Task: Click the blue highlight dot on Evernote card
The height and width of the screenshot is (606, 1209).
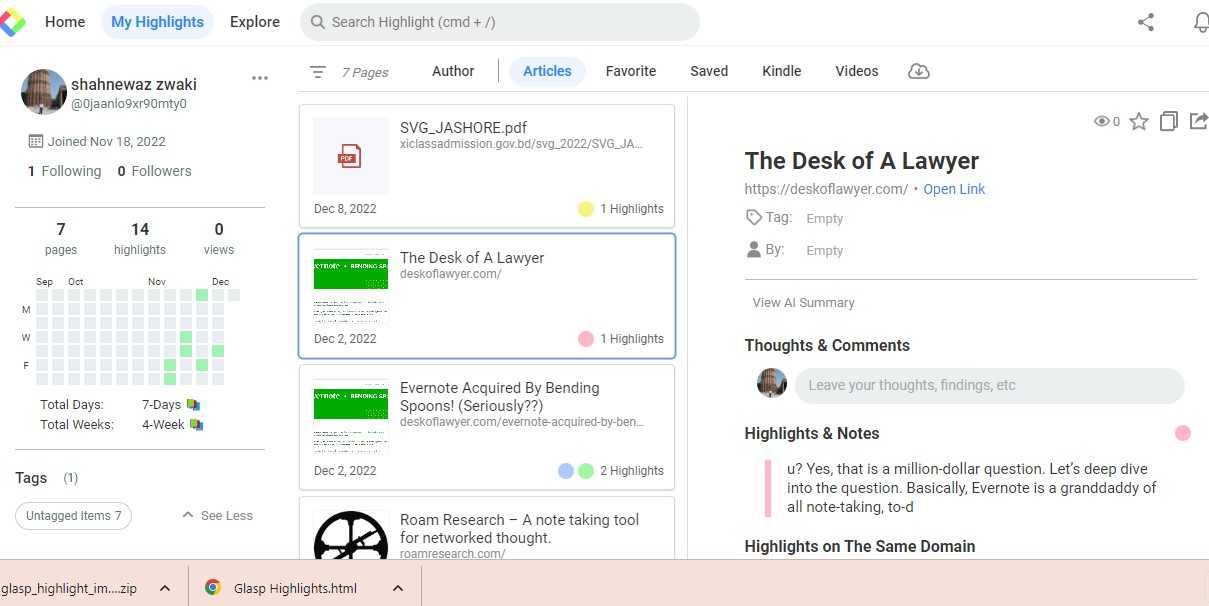Action: (566, 471)
